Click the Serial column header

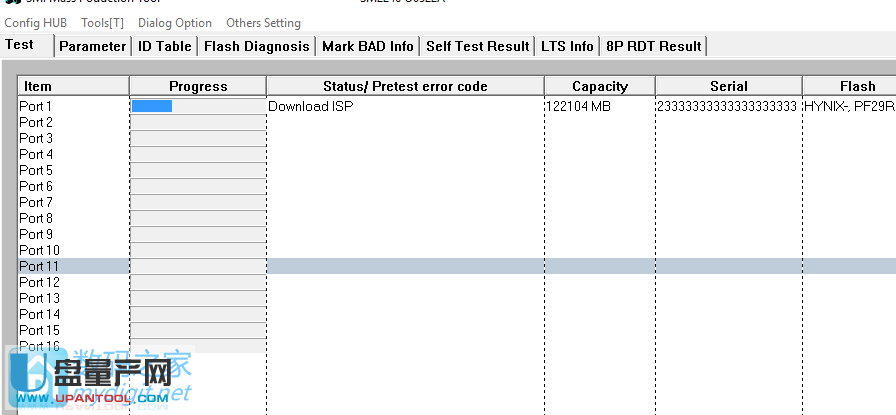729,87
